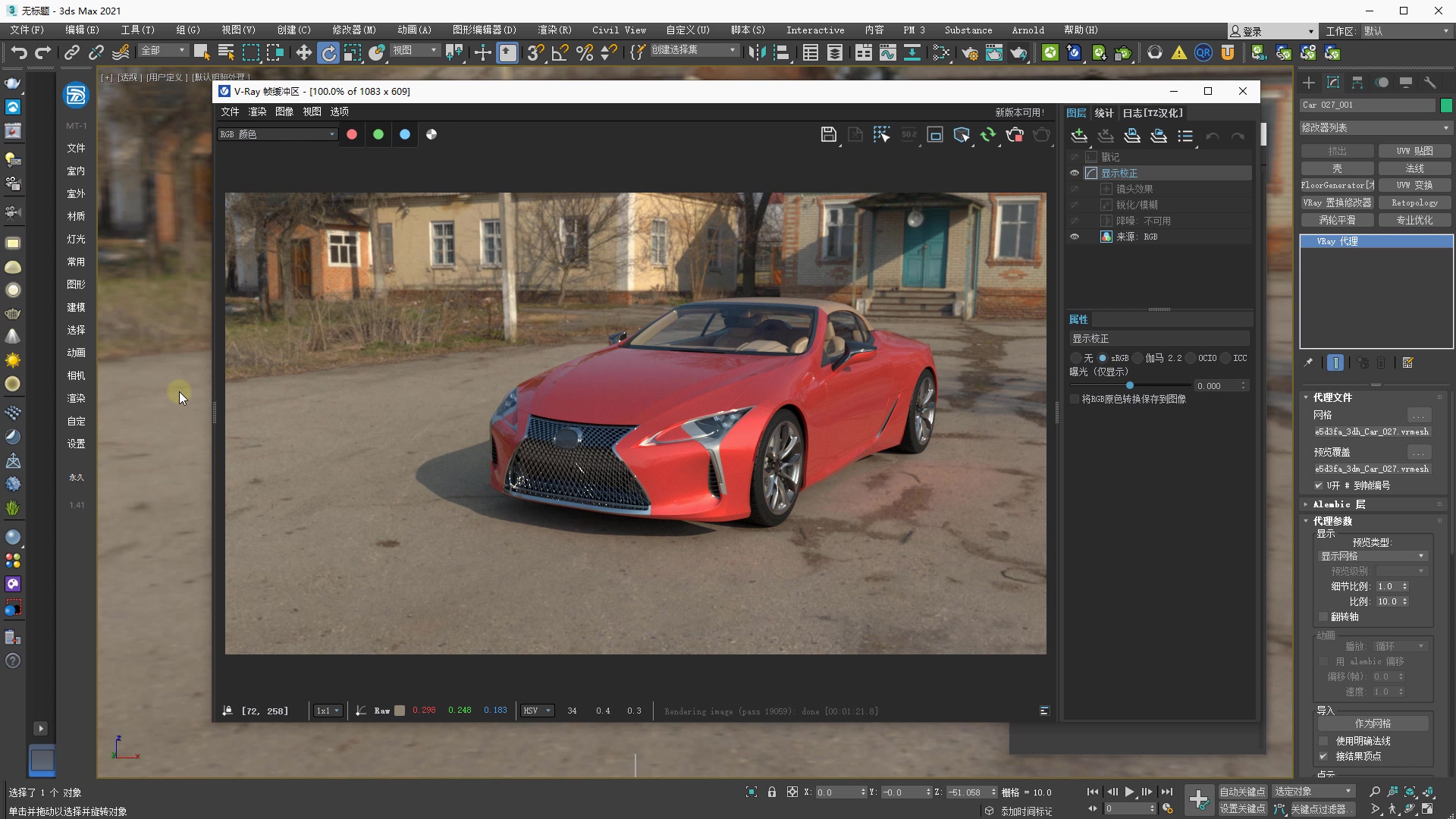
Task: Click the render region icon in frame buffer
Action: pos(881,135)
